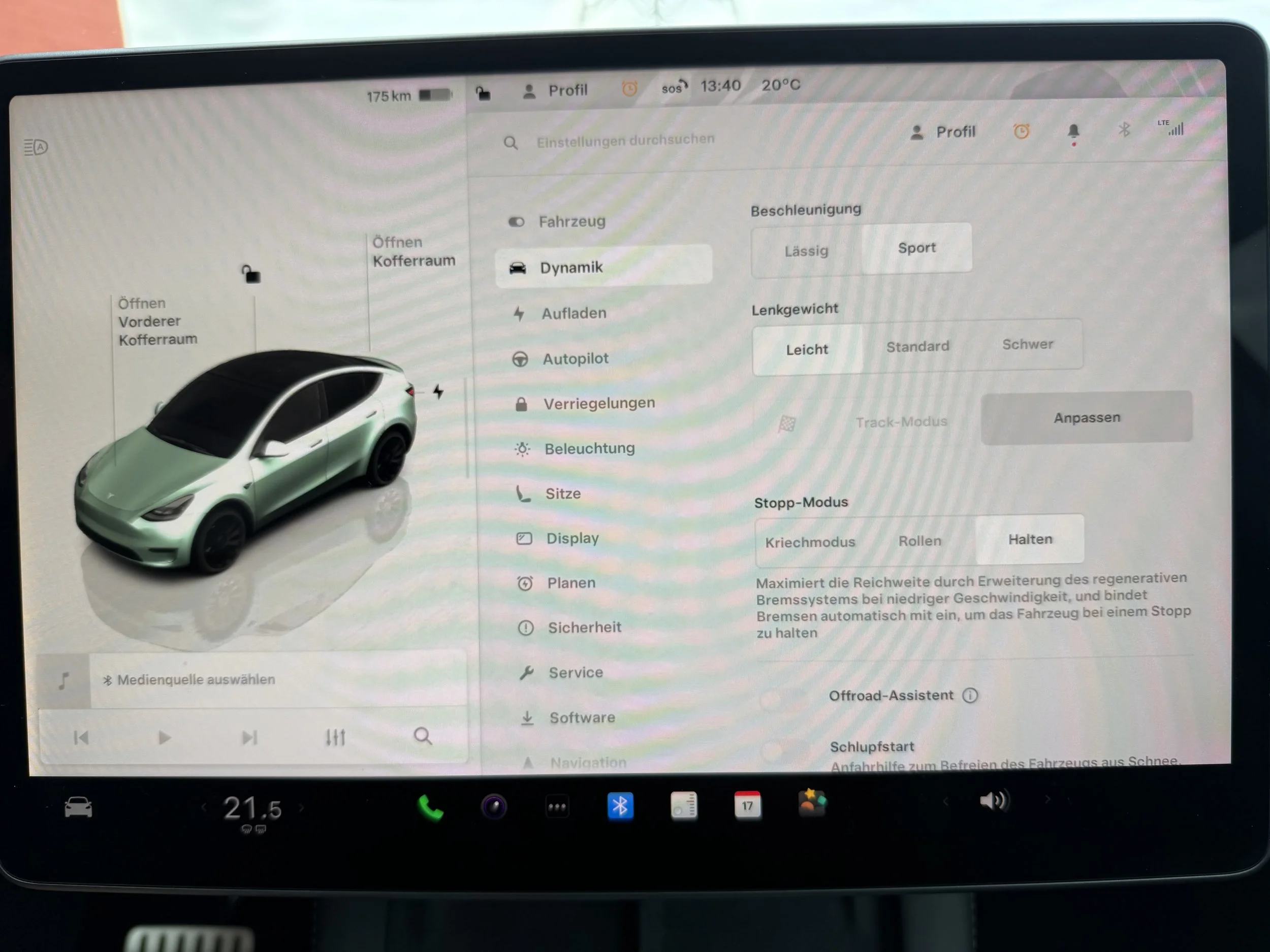
Task: Raise volume with the right chevron
Action: point(1047,799)
